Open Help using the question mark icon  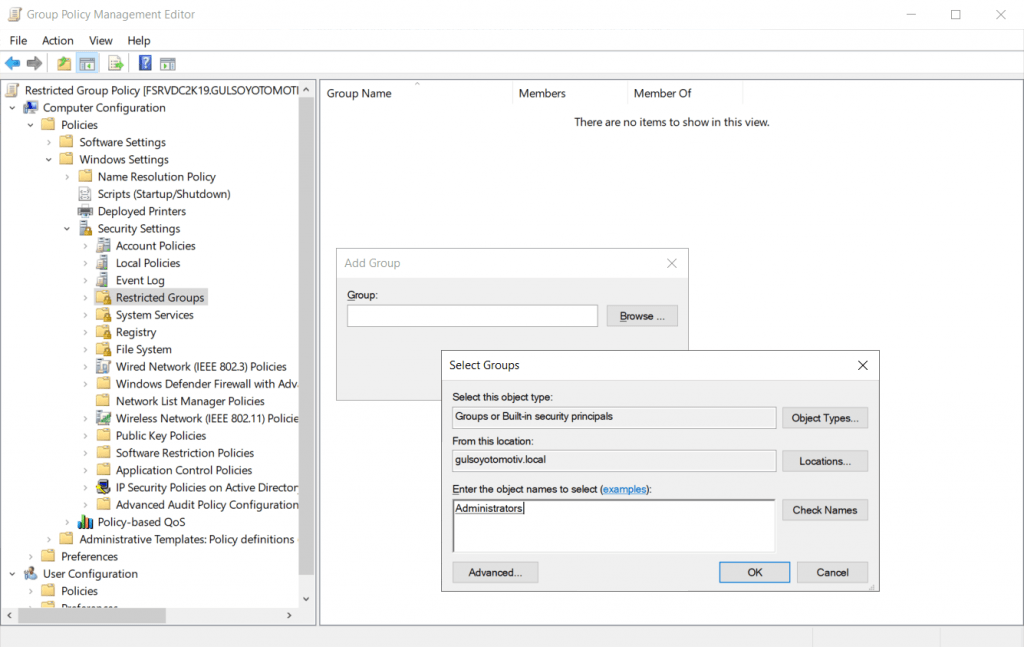[x=145, y=64]
